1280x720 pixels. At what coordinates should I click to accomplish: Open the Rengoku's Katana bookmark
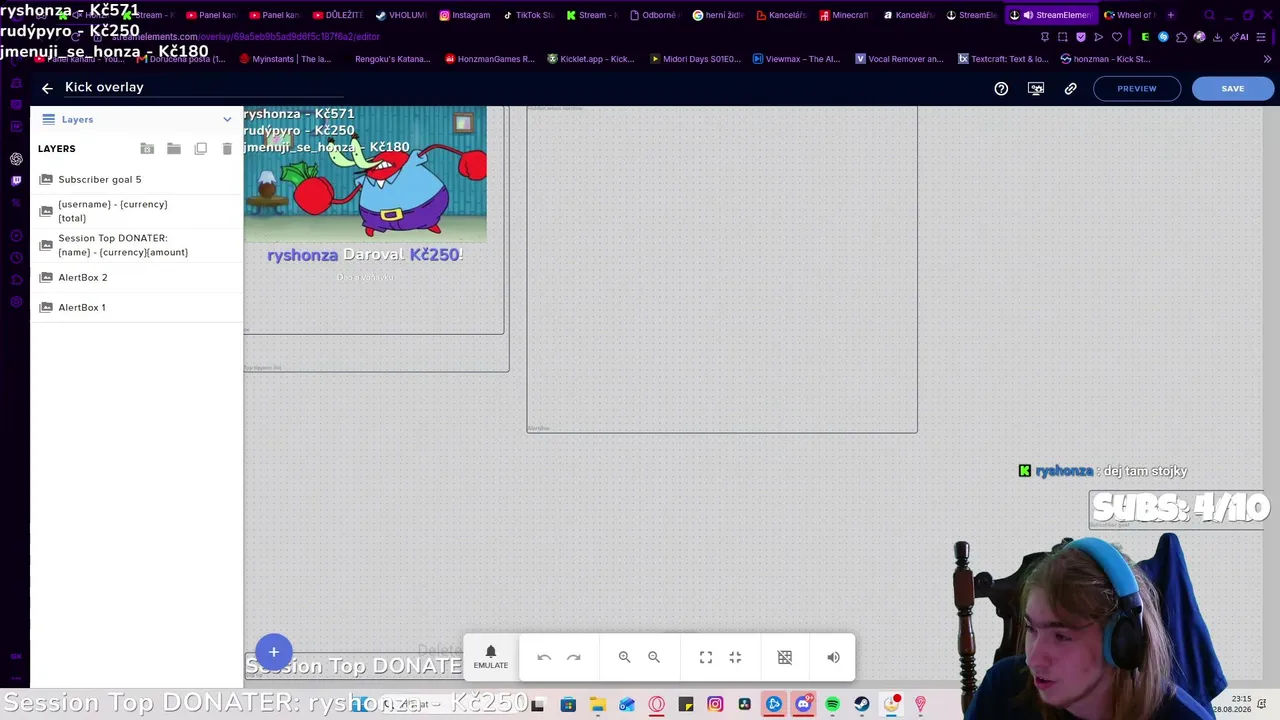point(392,59)
